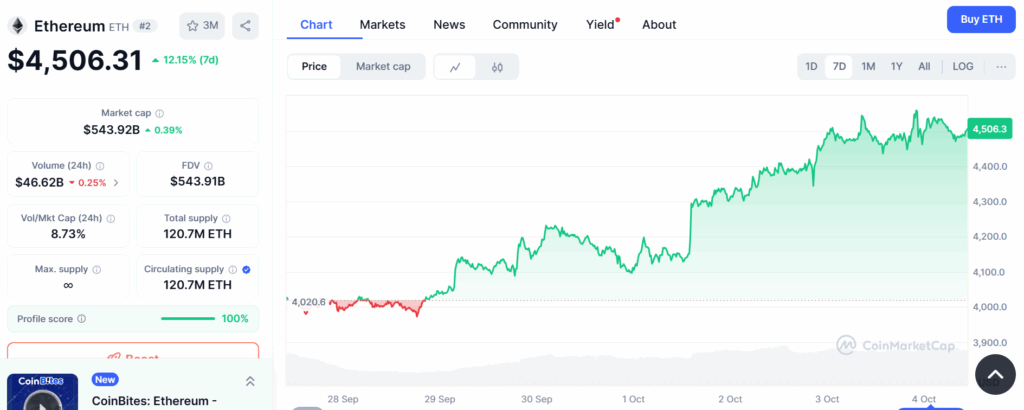Click the Profile score progress bar
Screen dimensions: 1024x410
click(188, 319)
